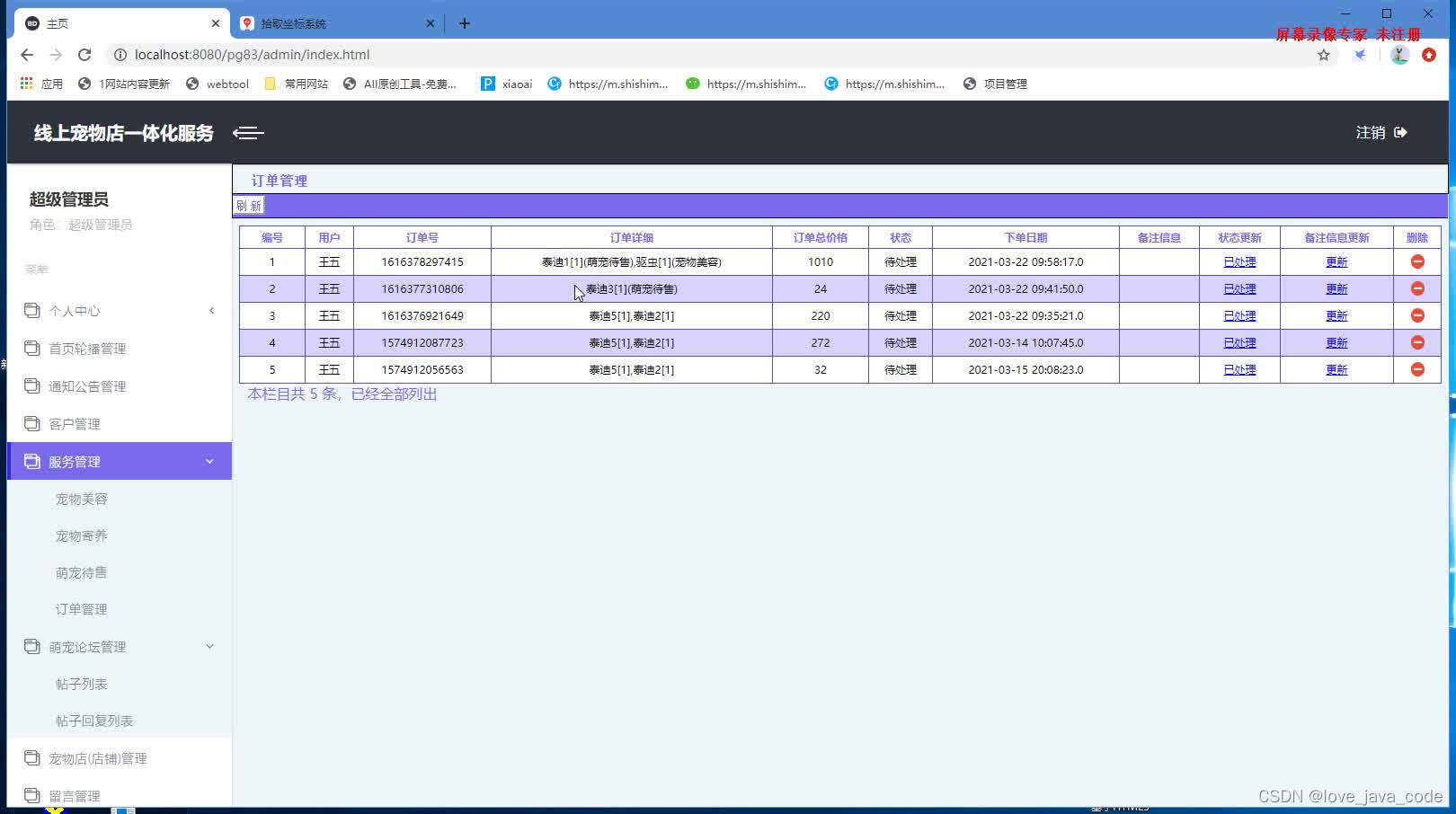
Task: Open the 常用网站 bookmark folder
Action: coord(297,84)
